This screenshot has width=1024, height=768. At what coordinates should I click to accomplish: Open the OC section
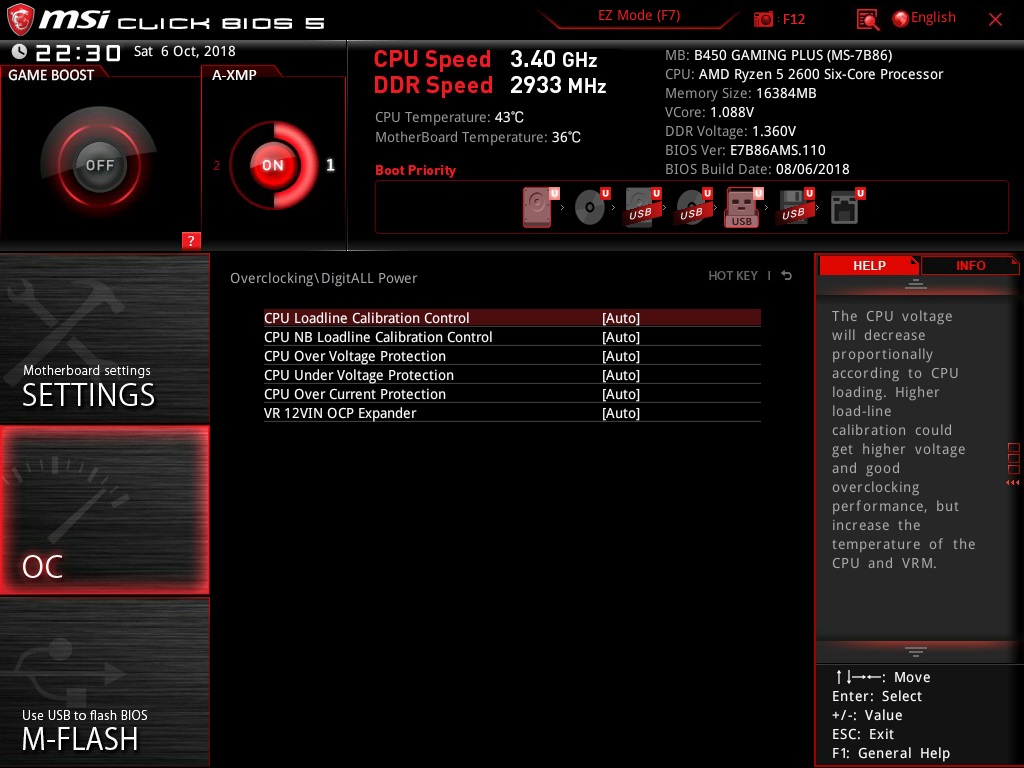click(x=104, y=510)
